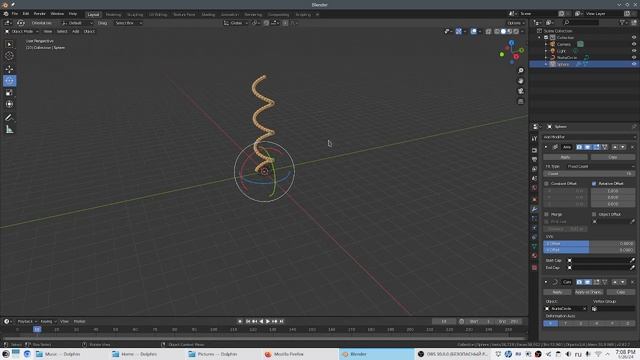The width and height of the screenshot is (640, 360).
Task: Switch to the Layout workspace tab
Action: (x=93, y=14)
